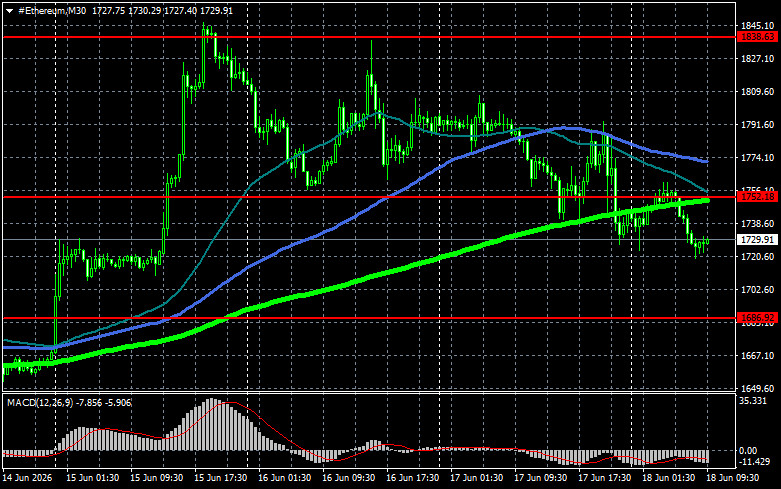
Task: Click the 1649.60 price axis label
Action: 758,388
